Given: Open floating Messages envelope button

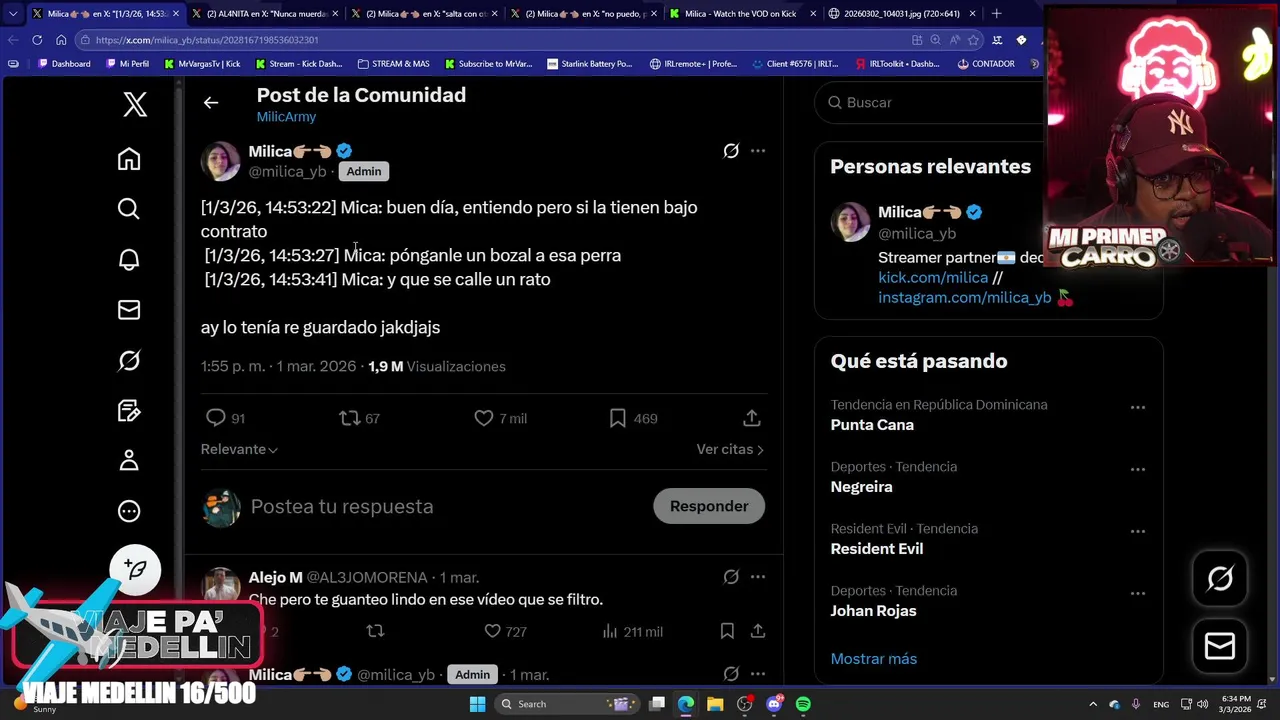Looking at the screenshot, I should coord(1220,646).
